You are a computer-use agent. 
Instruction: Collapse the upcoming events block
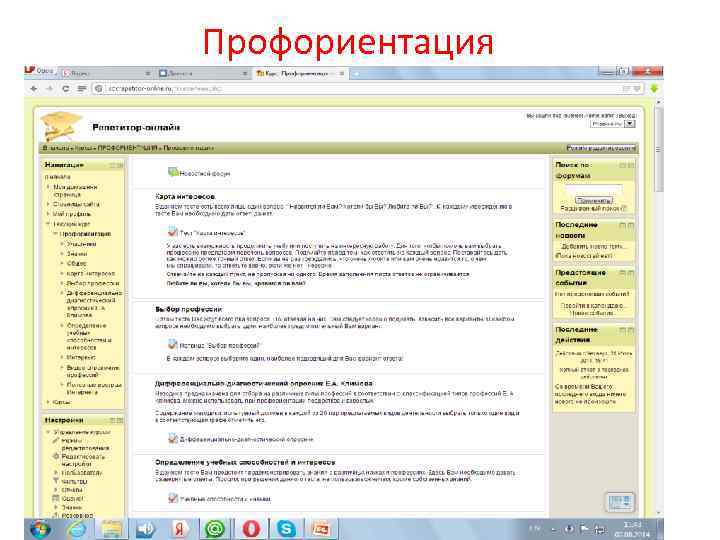(623, 273)
